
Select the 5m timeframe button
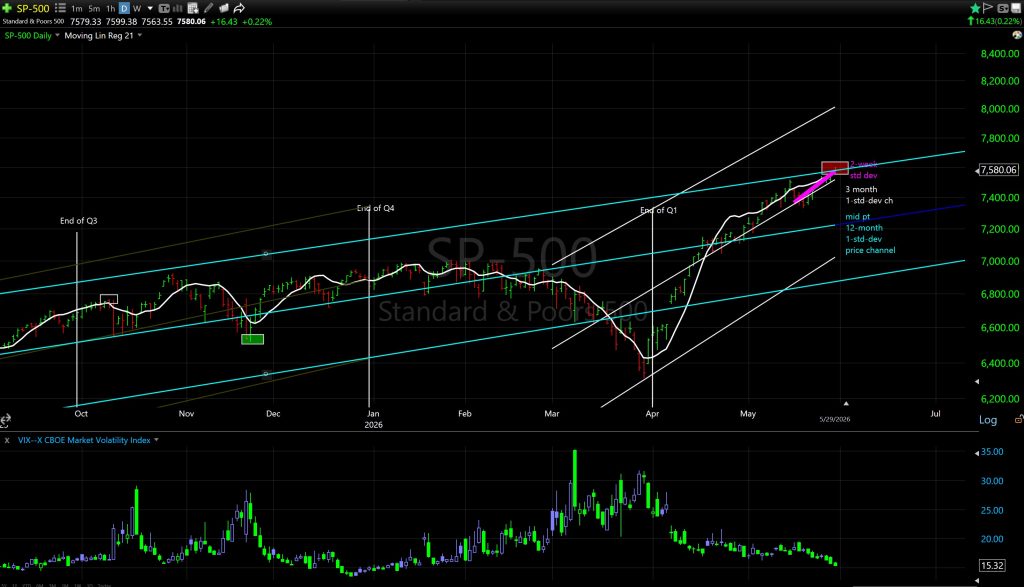pos(94,8)
